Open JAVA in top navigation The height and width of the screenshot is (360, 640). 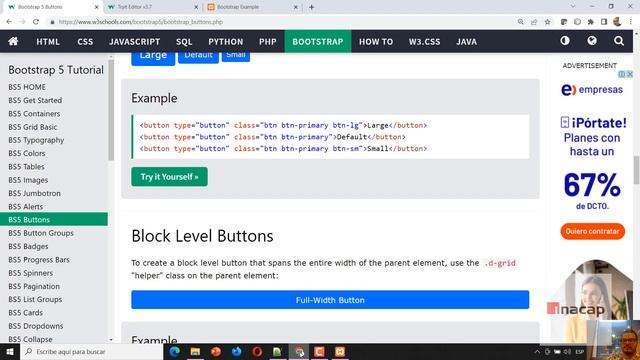tap(466, 42)
